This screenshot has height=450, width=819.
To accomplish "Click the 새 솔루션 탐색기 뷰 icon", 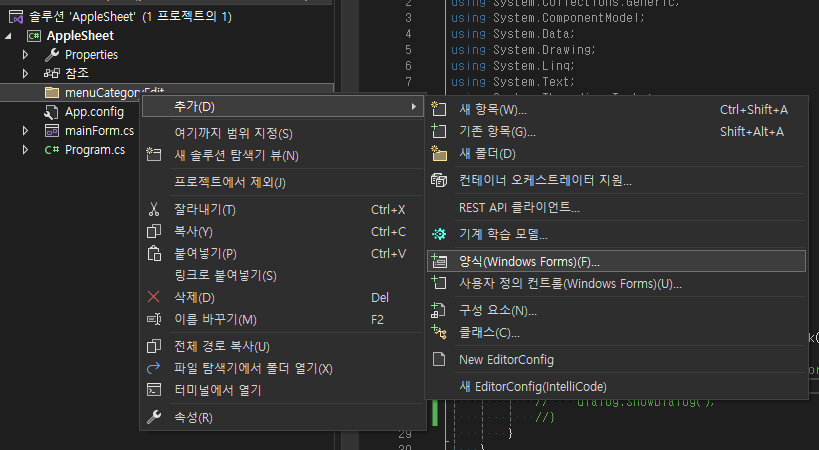I will click(154, 155).
